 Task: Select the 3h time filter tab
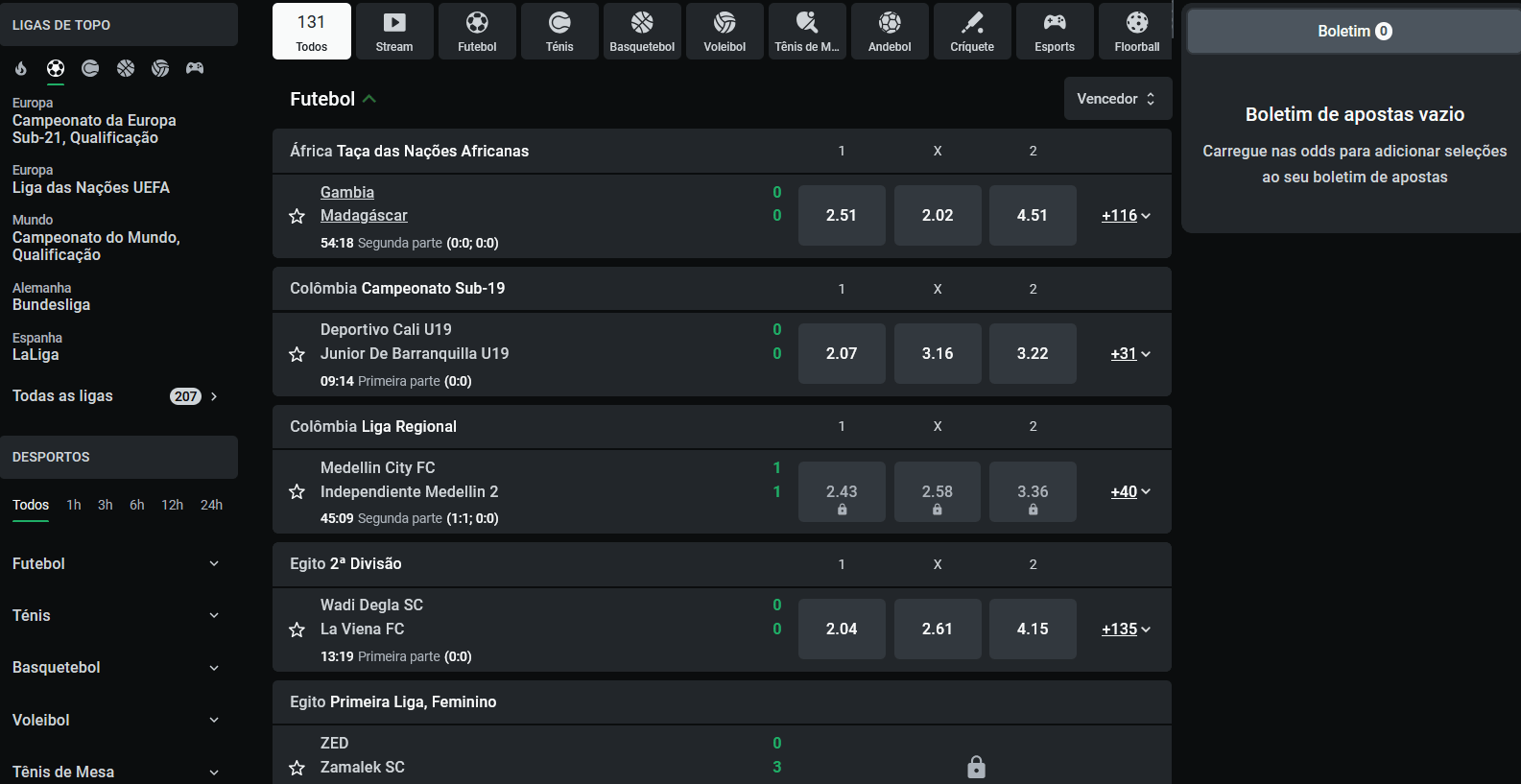click(x=106, y=505)
